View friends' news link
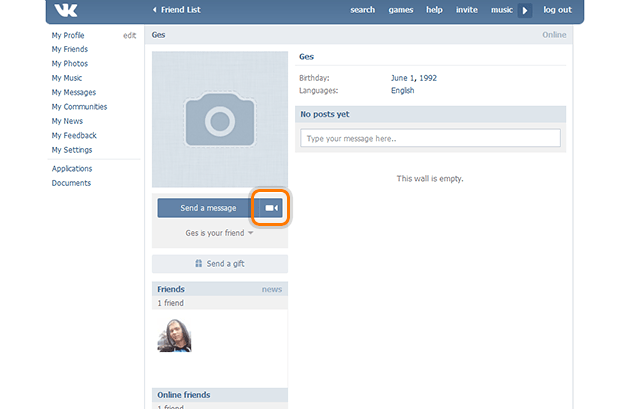Viewport: 630px width, 409px height. pos(271,289)
